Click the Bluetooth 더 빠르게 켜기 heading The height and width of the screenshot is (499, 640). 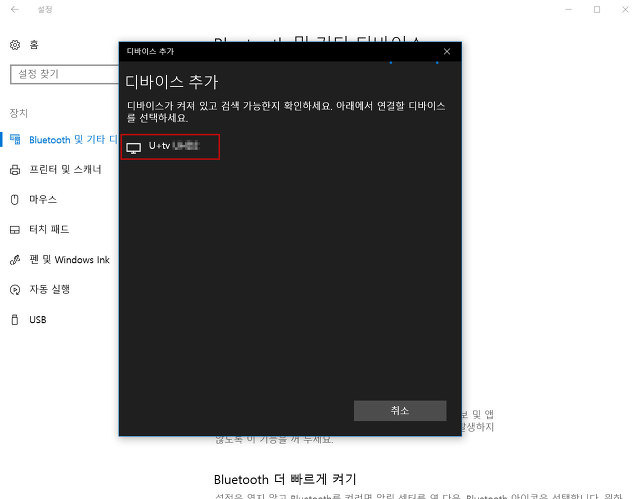[x=285, y=479]
